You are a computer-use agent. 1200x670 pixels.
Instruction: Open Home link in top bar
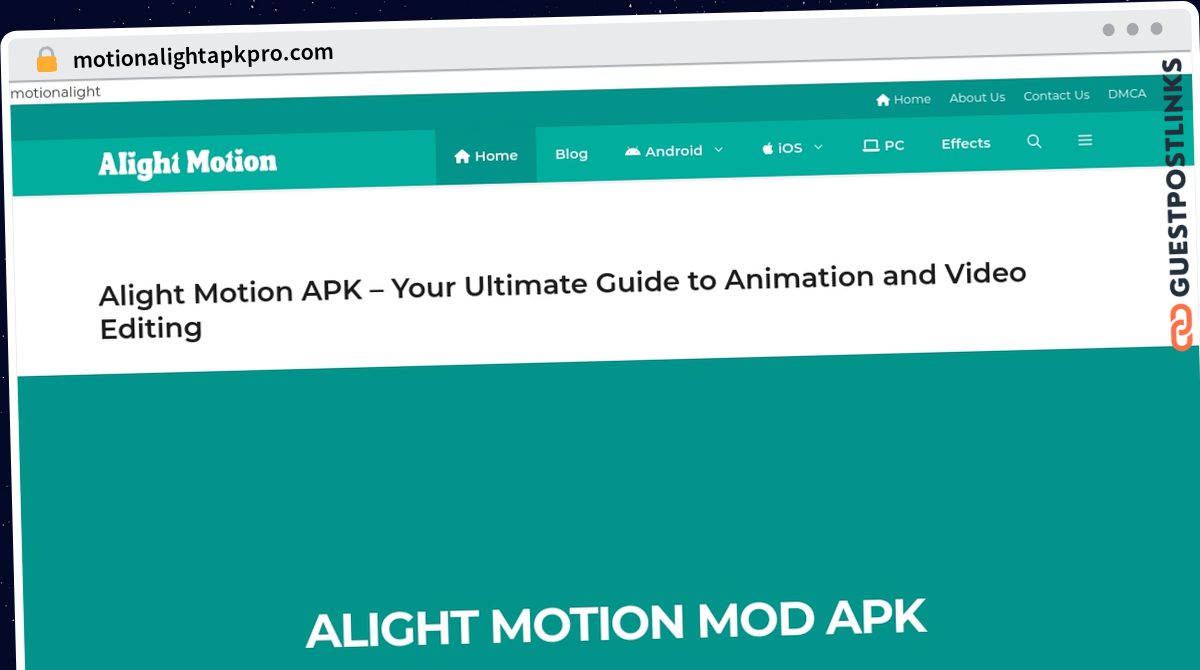click(903, 99)
